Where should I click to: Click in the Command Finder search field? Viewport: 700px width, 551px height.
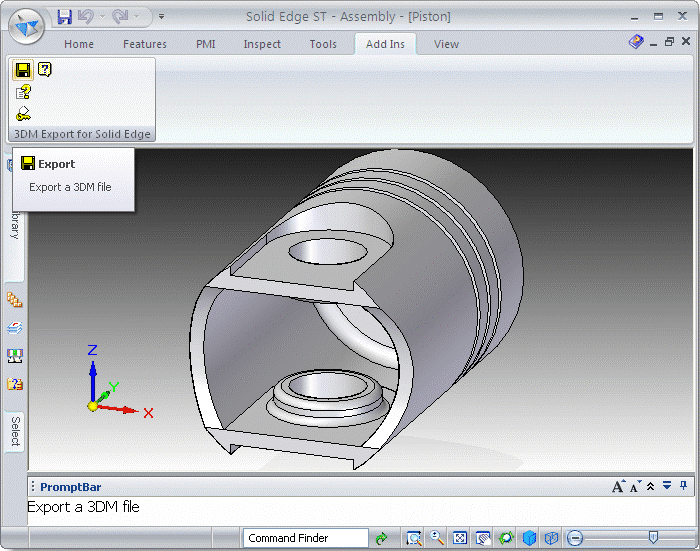[x=306, y=538]
